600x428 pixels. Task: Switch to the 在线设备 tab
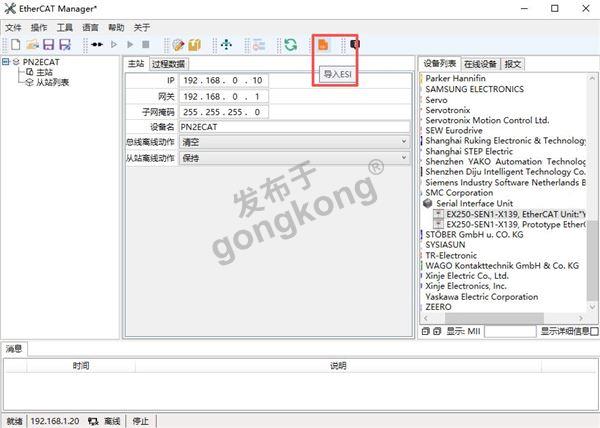(x=480, y=63)
